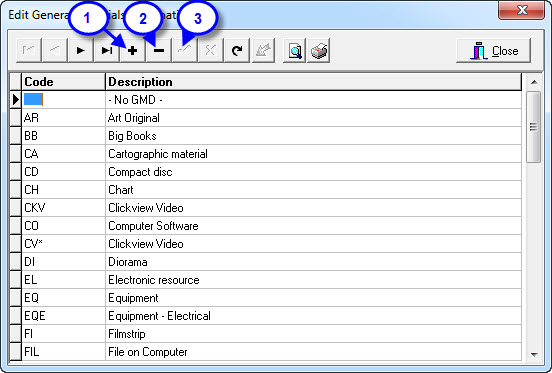This screenshot has height=373, width=552.
Task: Select the Code column header
Action: pos(63,82)
